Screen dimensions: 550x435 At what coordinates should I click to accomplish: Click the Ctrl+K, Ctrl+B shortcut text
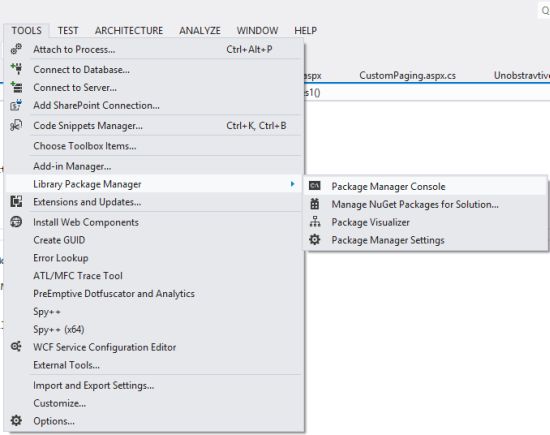(x=256, y=126)
